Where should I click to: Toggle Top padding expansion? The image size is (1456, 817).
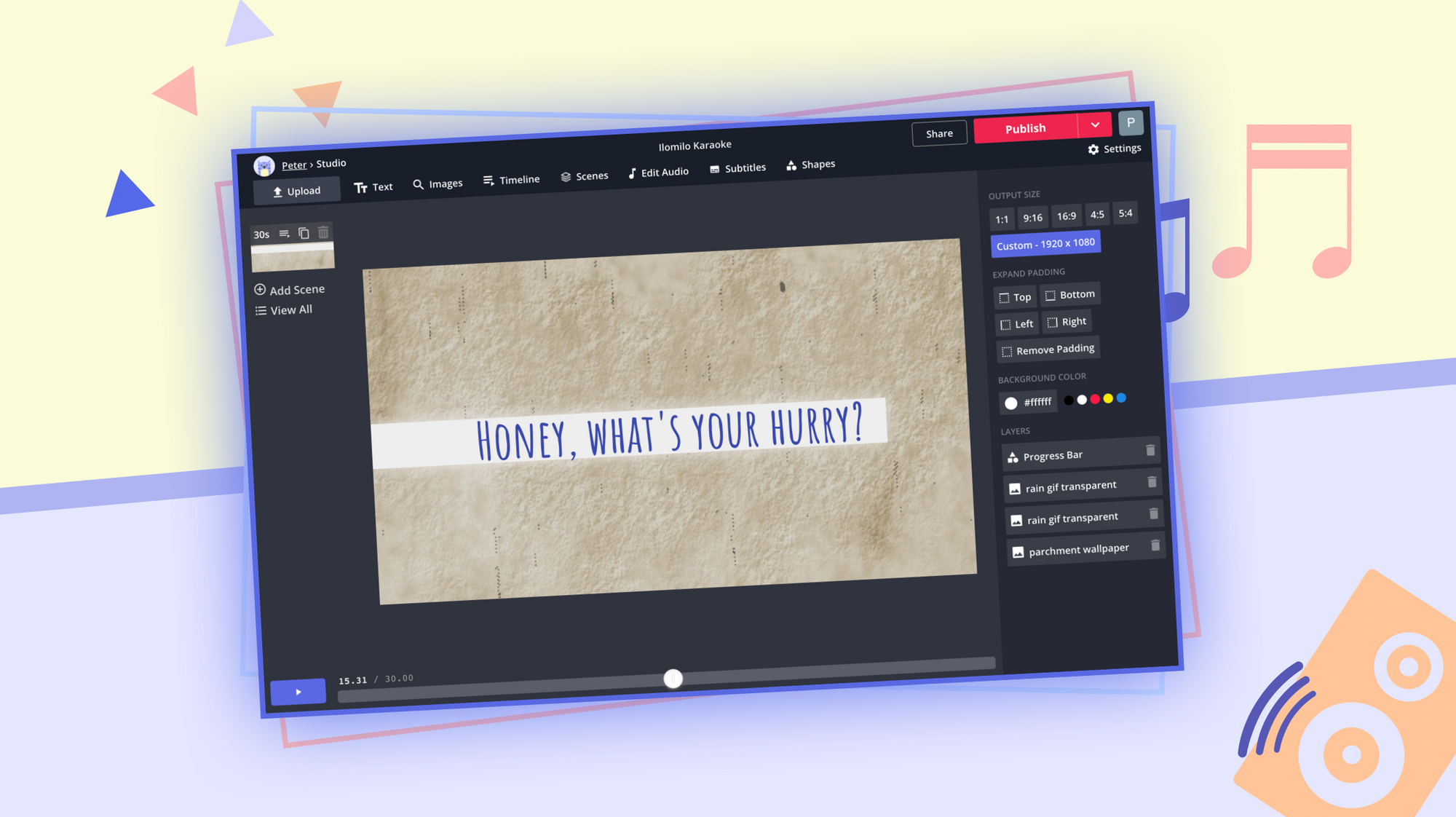[1014, 297]
